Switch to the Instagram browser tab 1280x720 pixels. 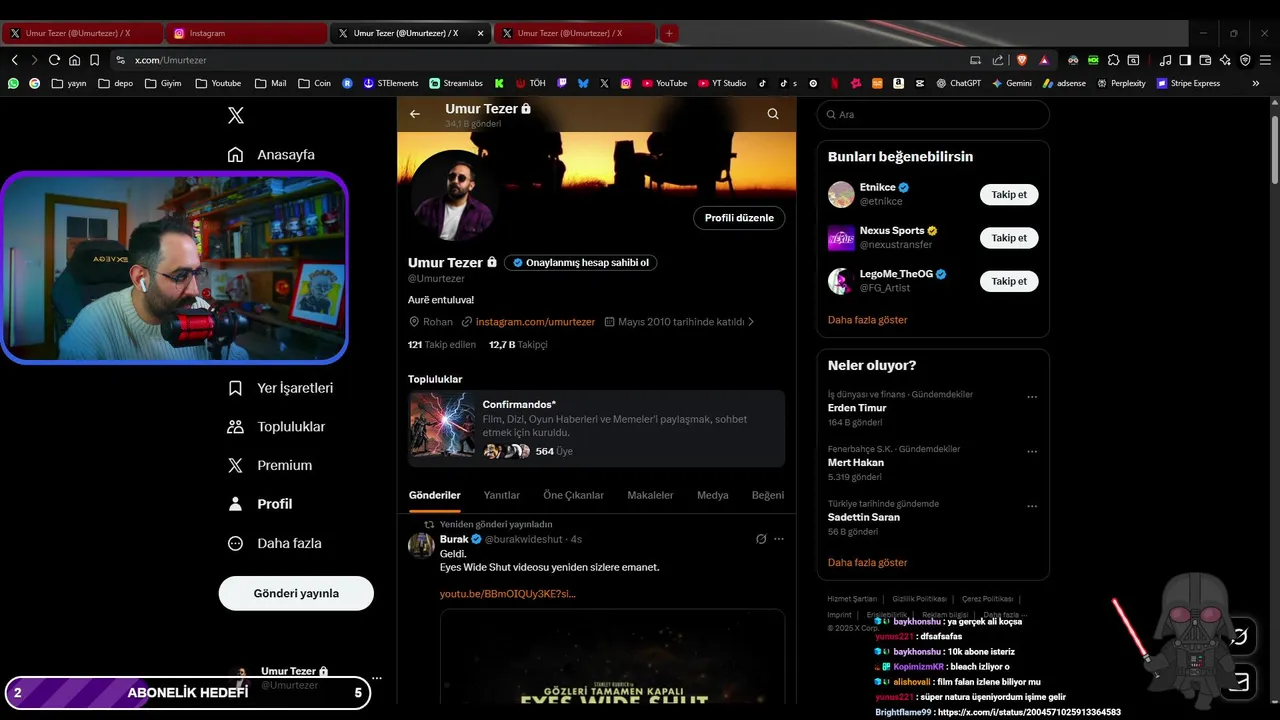coord(245,33)
